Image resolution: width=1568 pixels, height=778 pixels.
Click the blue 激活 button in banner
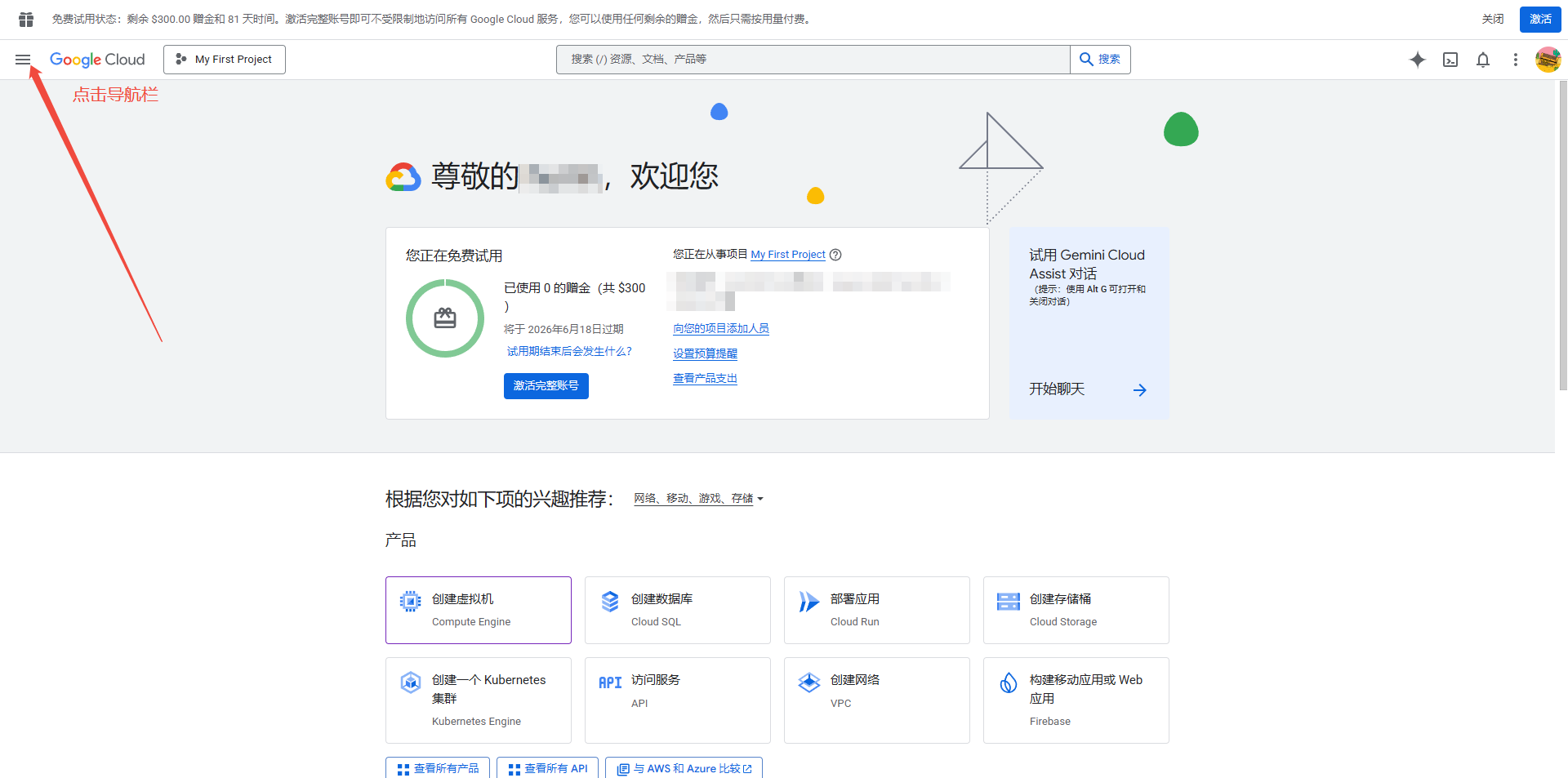coord(1540,19)
